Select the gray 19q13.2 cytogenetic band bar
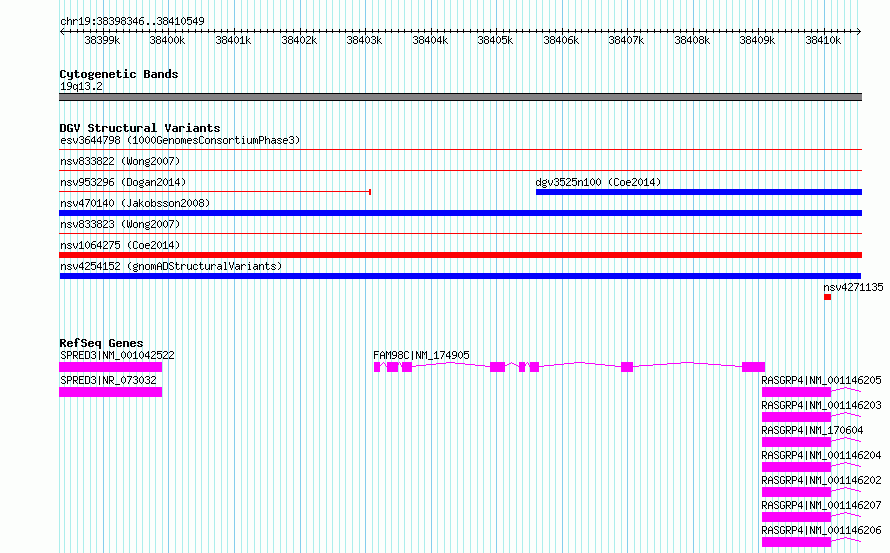 [x=460, y=97]
